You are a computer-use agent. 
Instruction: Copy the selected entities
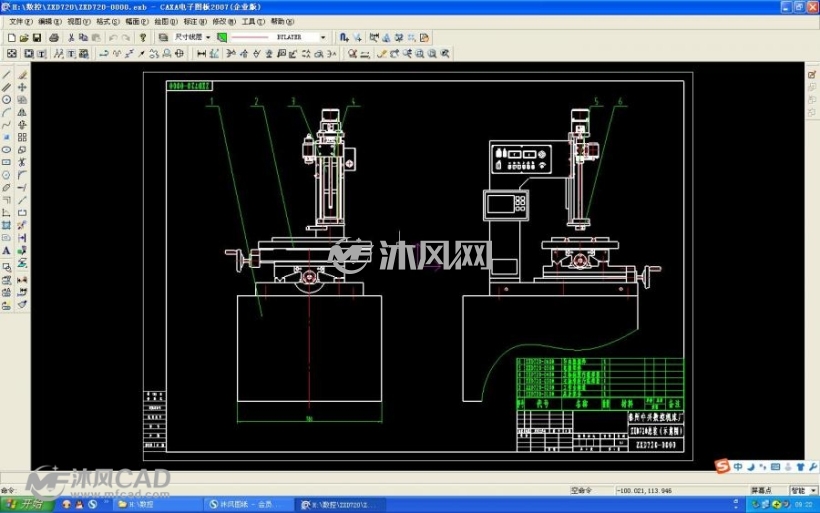pos(83,38)
